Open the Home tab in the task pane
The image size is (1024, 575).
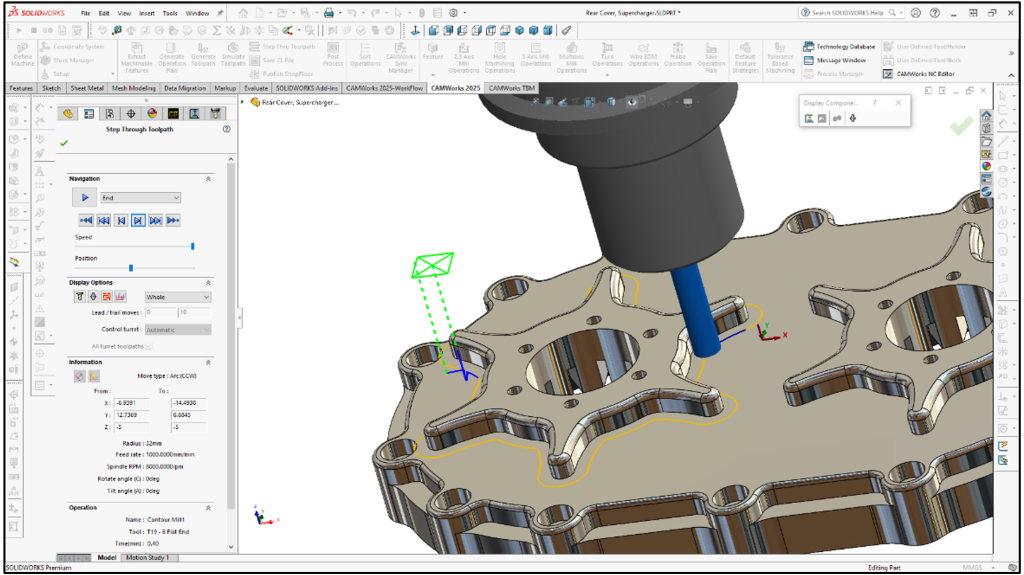coord(986,116)
